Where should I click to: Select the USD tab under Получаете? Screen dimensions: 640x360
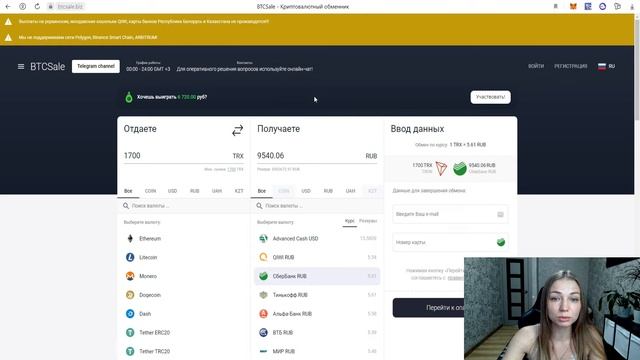[306, 191]
